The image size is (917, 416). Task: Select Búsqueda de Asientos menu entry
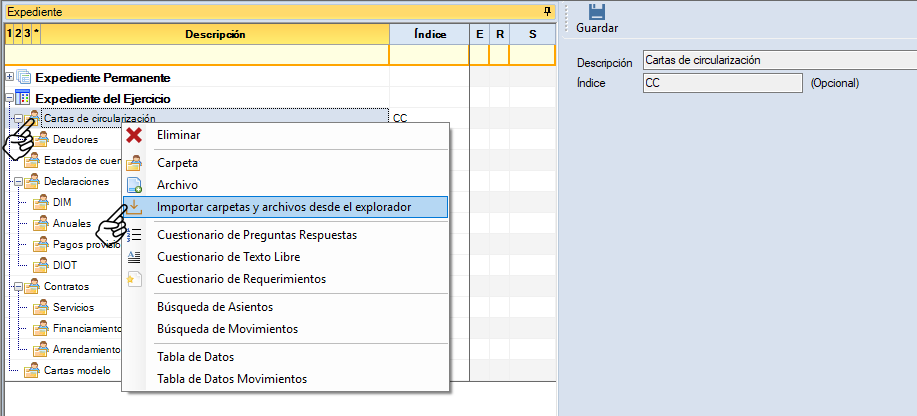(214, 307)
